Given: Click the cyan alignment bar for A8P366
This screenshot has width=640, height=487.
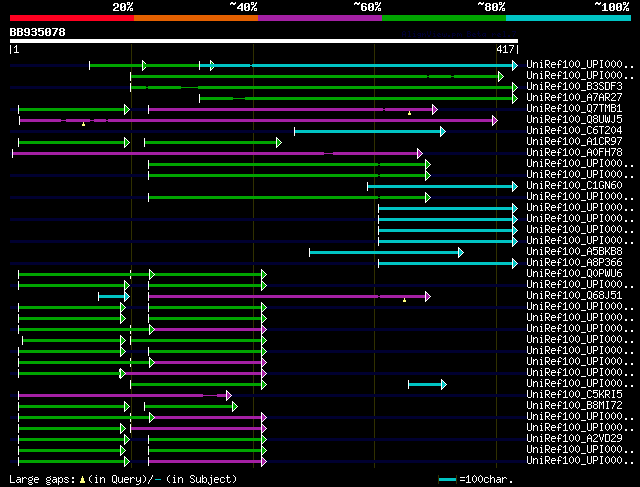Looking at the screenshot, I should pyautogui.click(x=448, y=264).
